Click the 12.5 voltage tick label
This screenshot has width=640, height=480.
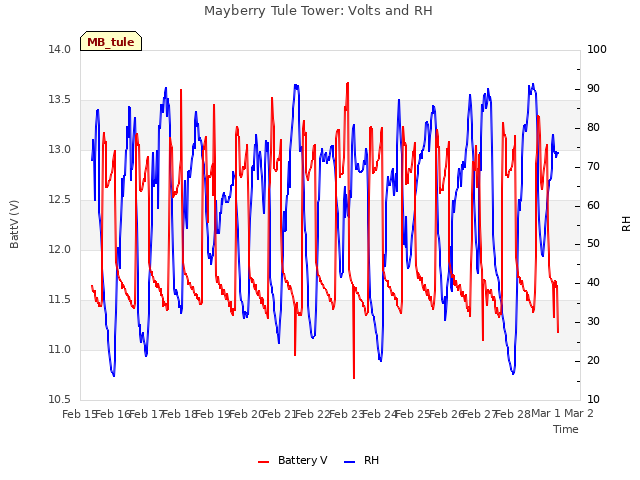coord(60,200)
